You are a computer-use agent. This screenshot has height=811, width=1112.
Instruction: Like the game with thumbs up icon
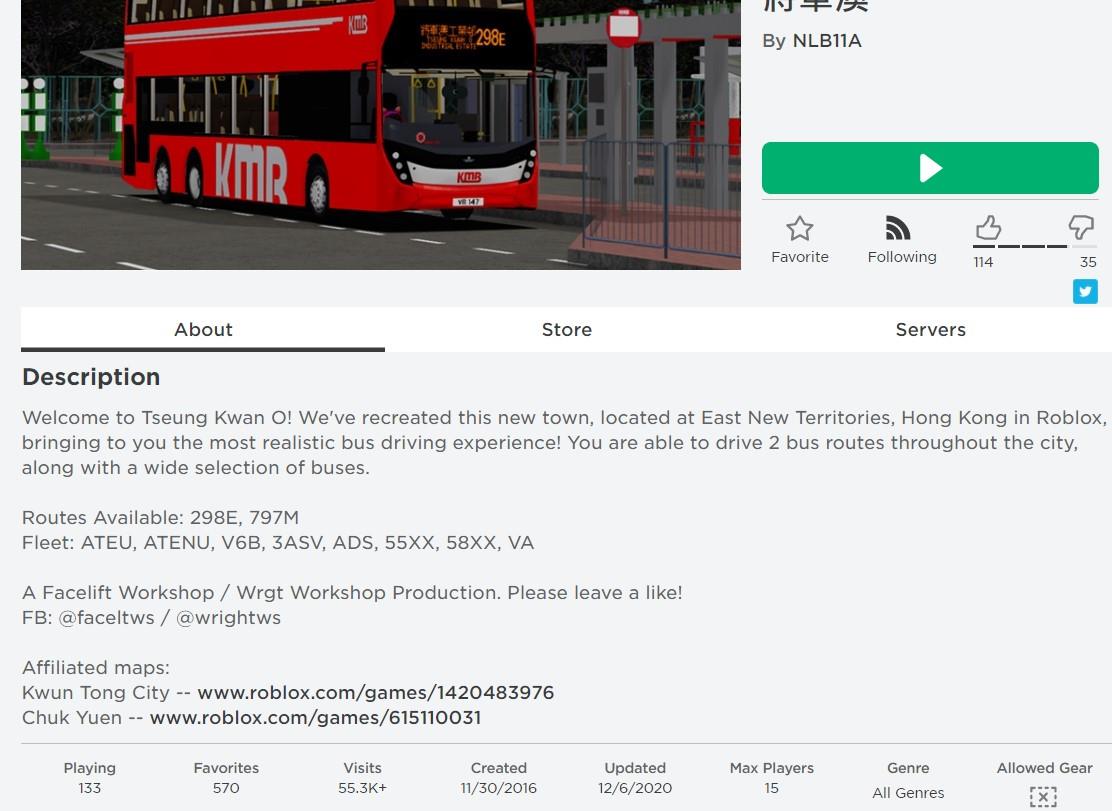click(988, 228)
